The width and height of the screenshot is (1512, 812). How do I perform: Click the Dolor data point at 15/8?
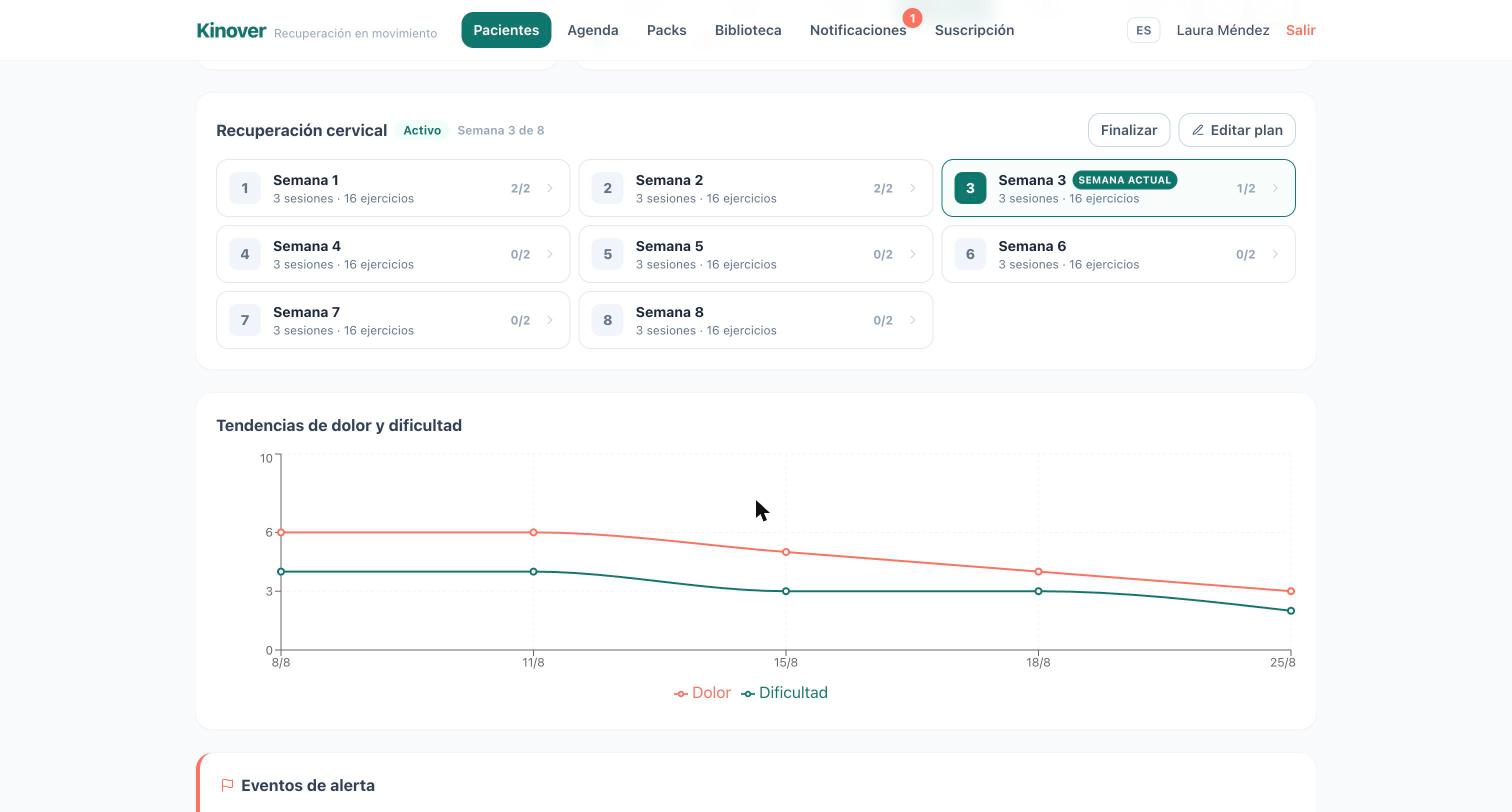pos(786,552)
